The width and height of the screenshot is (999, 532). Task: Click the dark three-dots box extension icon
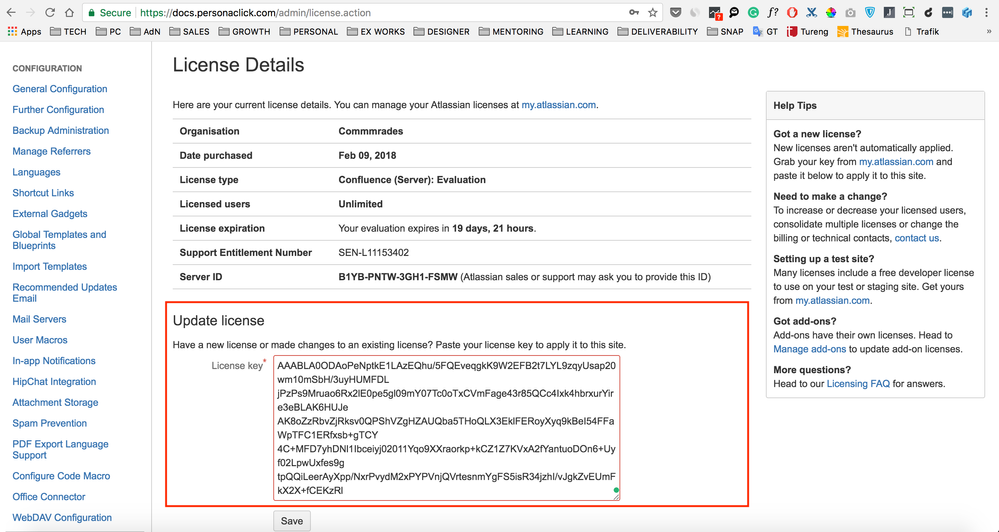point(947,12)
